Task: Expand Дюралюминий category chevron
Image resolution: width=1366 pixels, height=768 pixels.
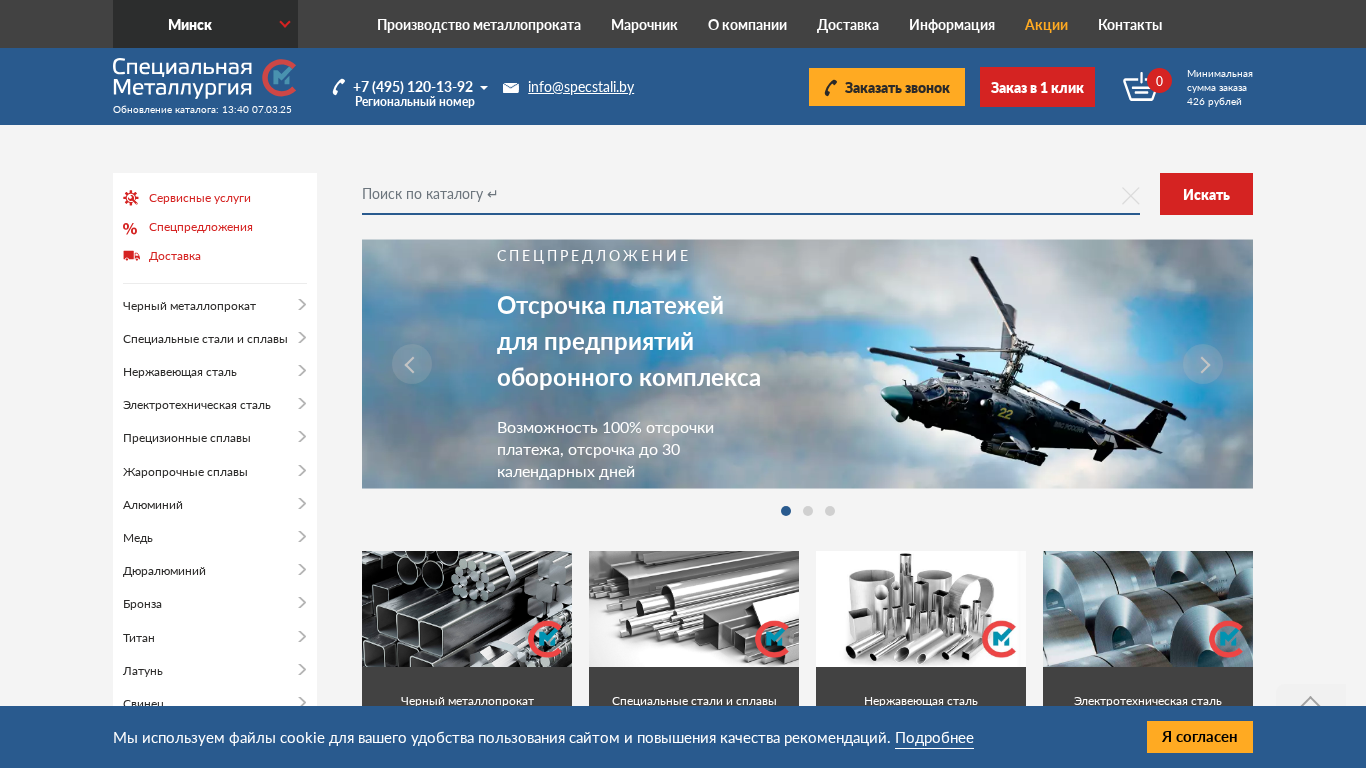Action: (x=302, y=570)
